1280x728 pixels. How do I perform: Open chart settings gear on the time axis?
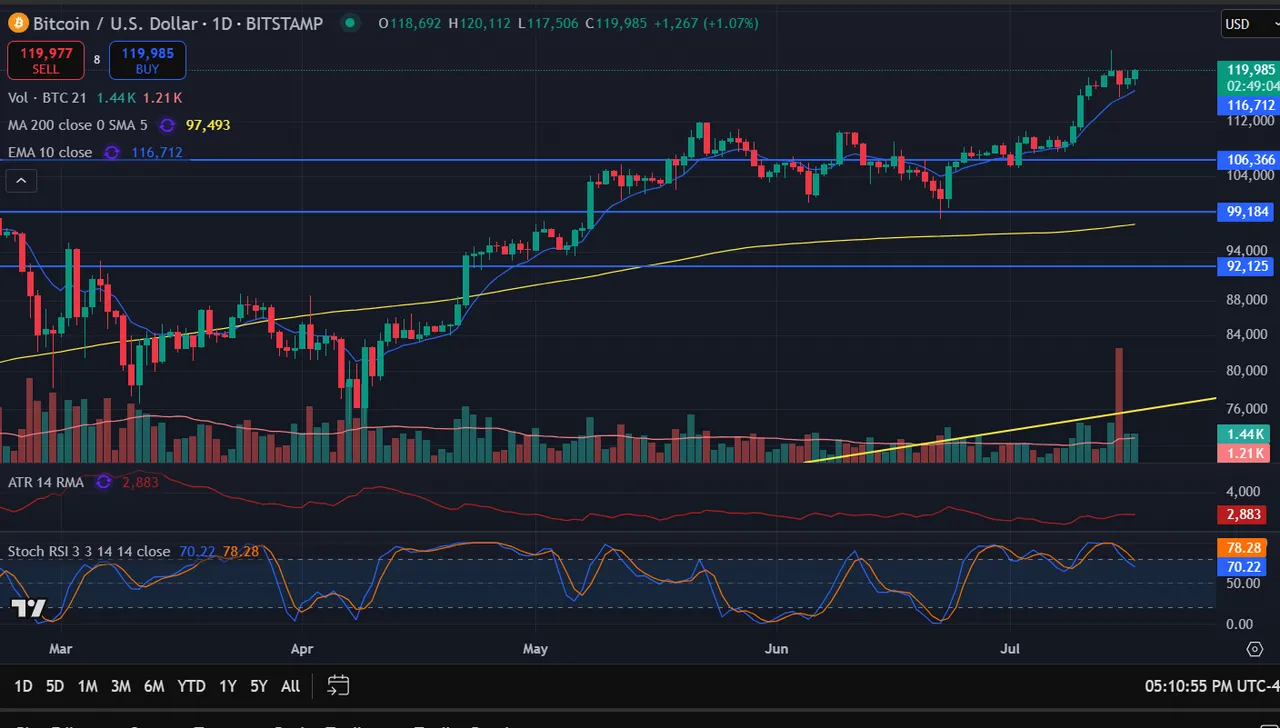(1255, 649)
